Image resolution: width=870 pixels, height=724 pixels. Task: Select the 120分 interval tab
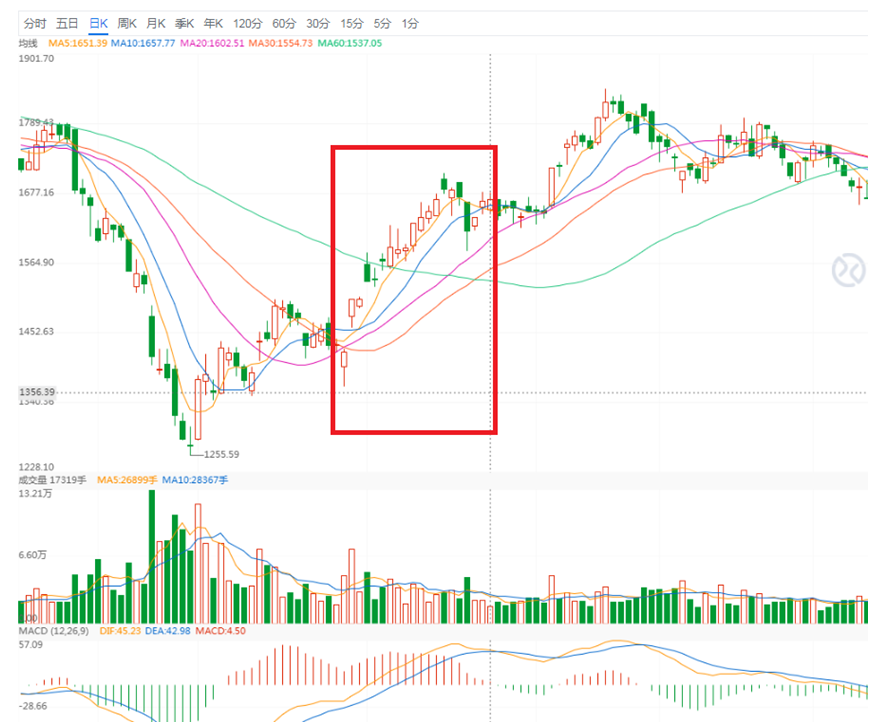pyautogui.click(x=247, y=23)
